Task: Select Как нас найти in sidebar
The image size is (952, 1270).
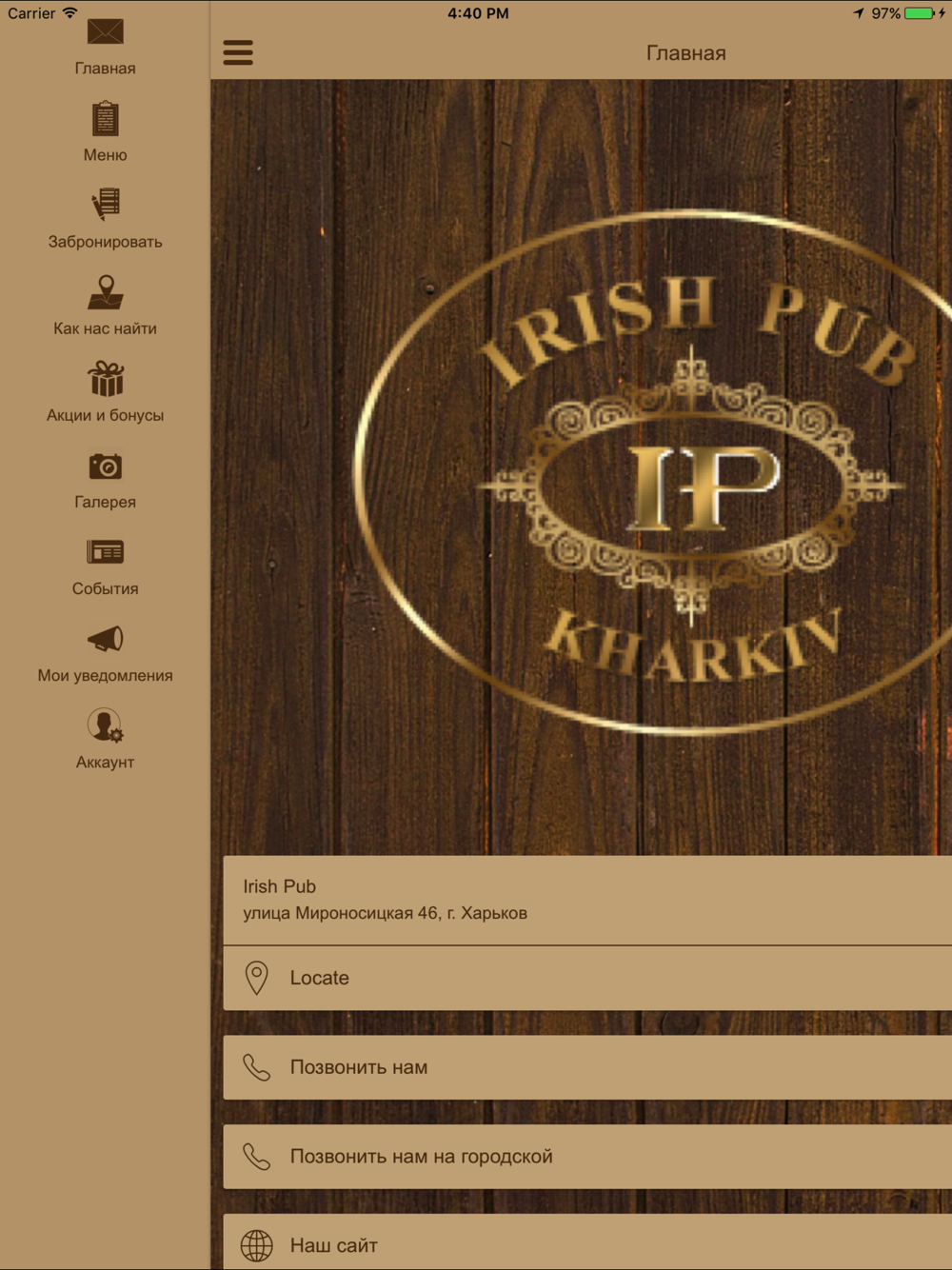Action: 105,328
